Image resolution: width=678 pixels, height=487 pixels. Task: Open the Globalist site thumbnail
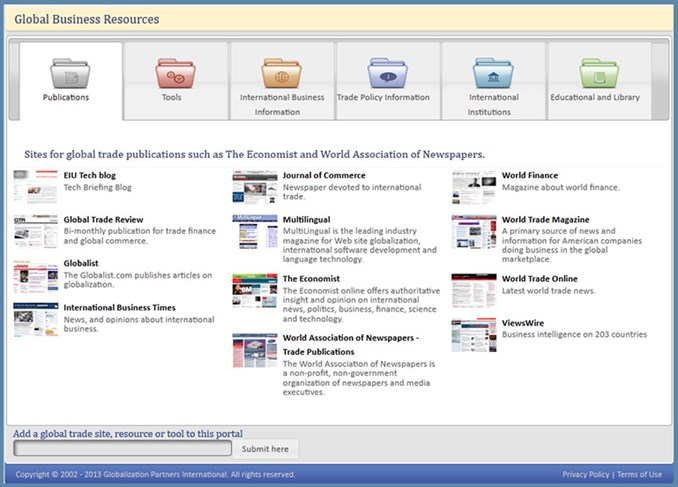click(35, 276)
